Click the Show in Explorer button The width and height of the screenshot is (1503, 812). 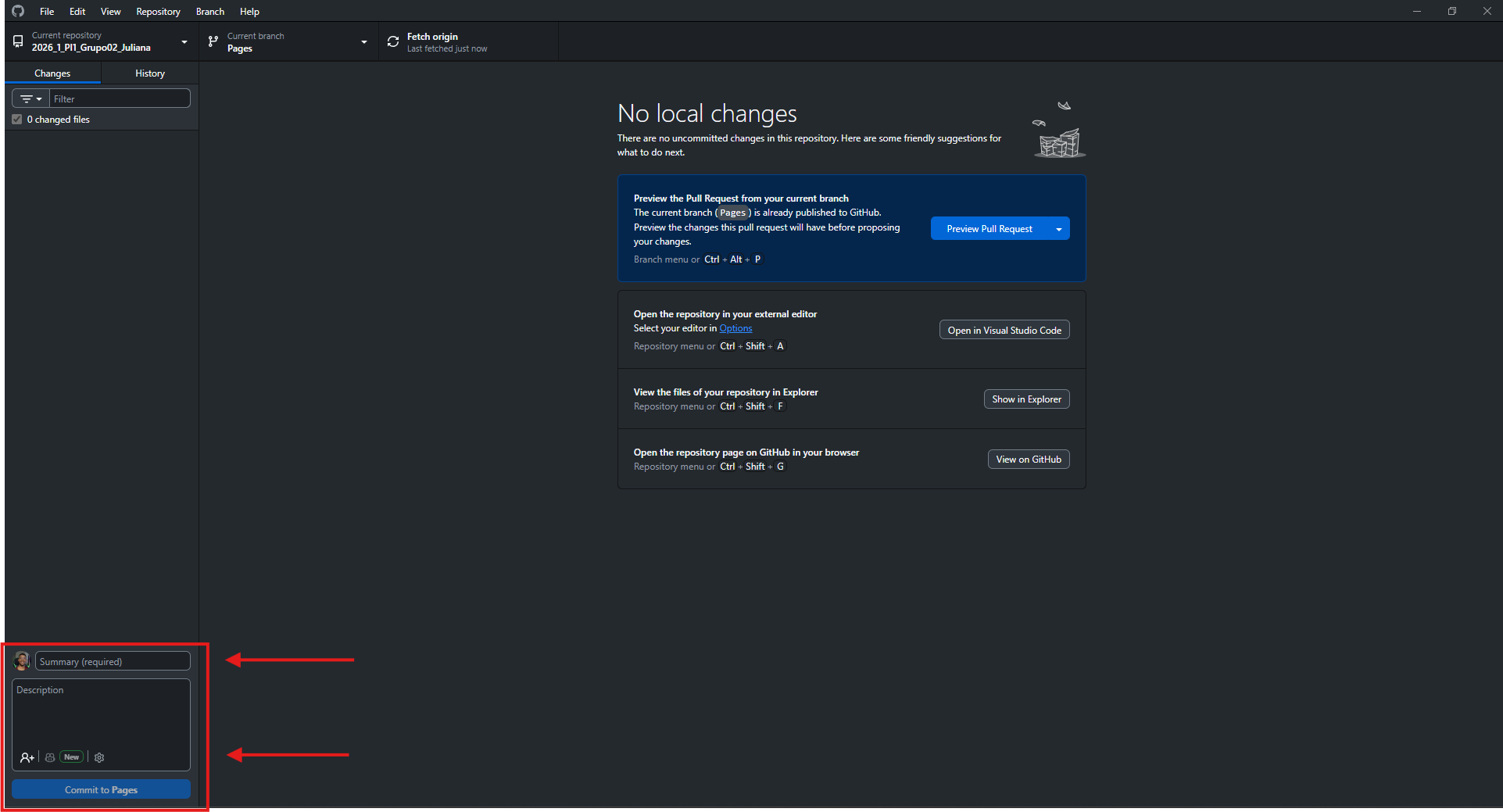[x=1027, y=399]
